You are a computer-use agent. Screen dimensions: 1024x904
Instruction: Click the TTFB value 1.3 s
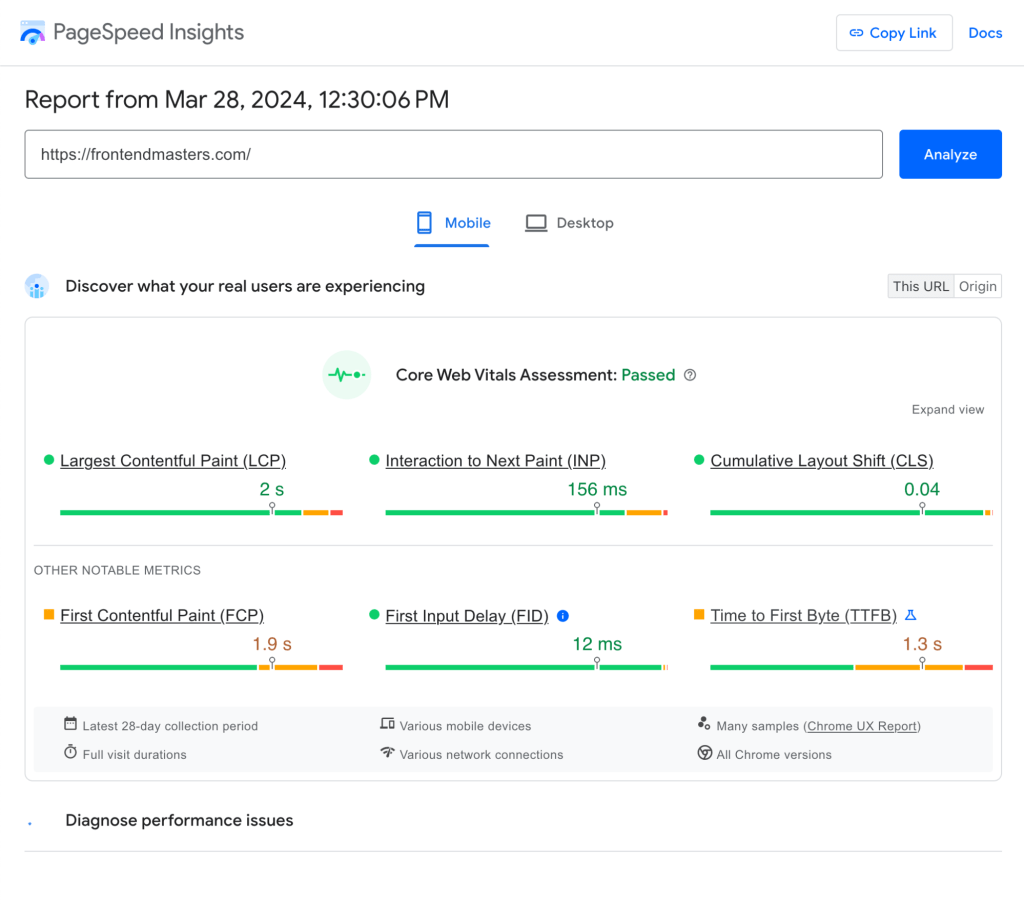[921, 644]
